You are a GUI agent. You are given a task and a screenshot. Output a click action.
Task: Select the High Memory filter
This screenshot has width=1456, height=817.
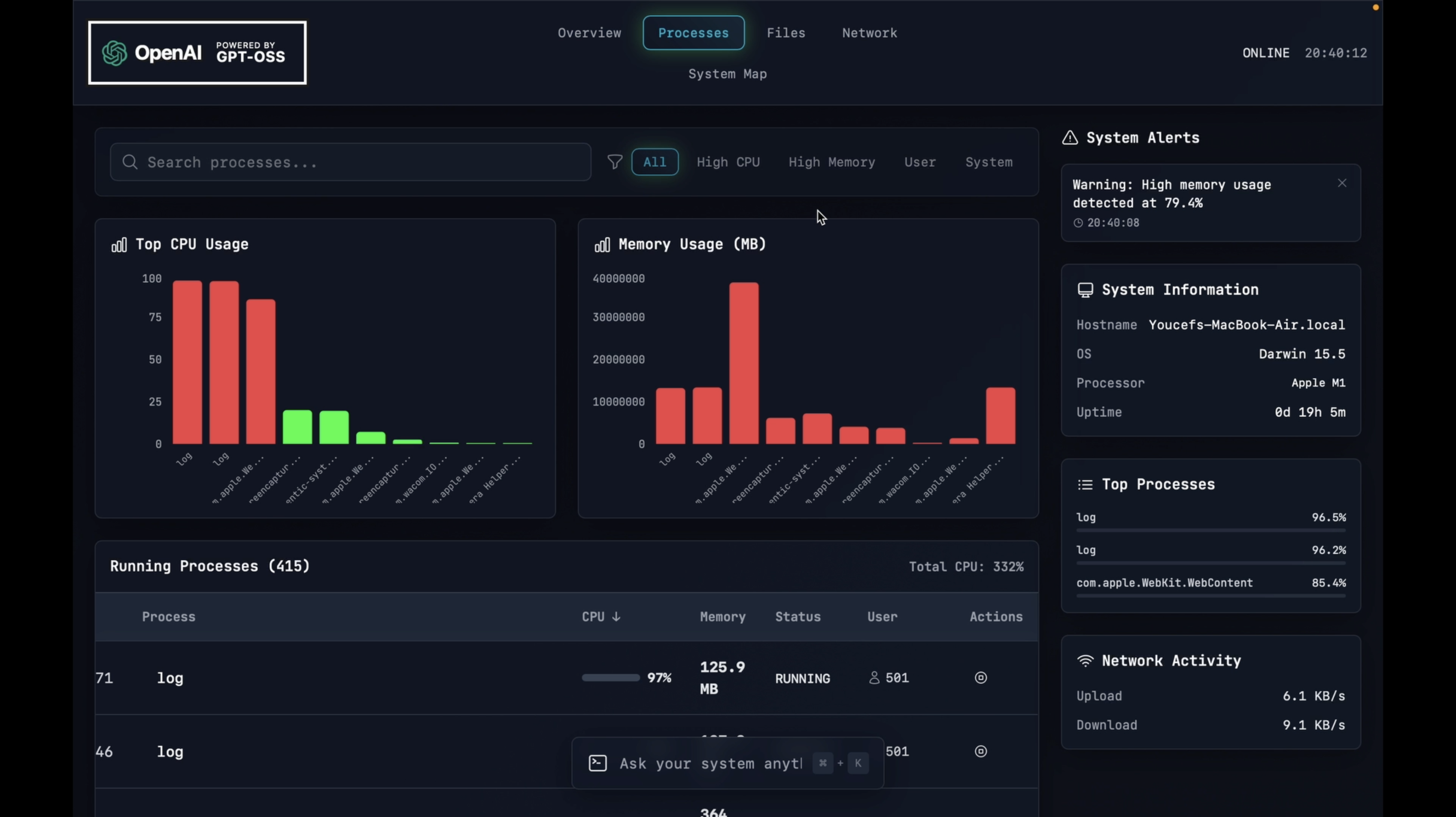[832, 162]
